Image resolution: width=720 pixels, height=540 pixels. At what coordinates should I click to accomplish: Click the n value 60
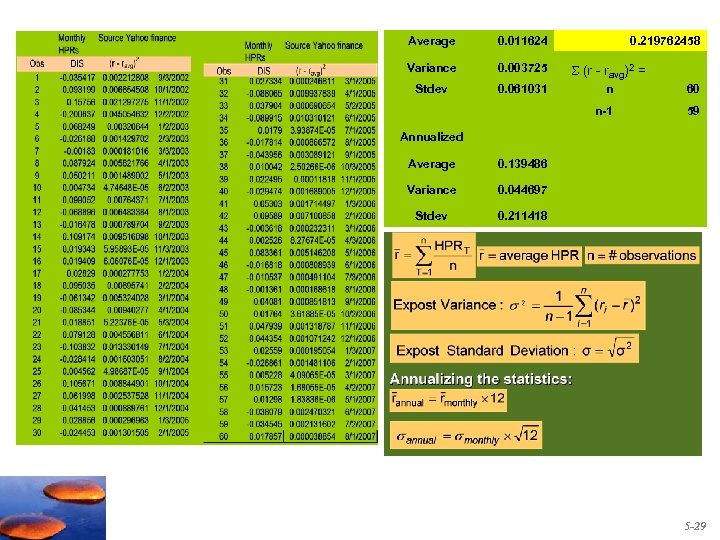692,89
